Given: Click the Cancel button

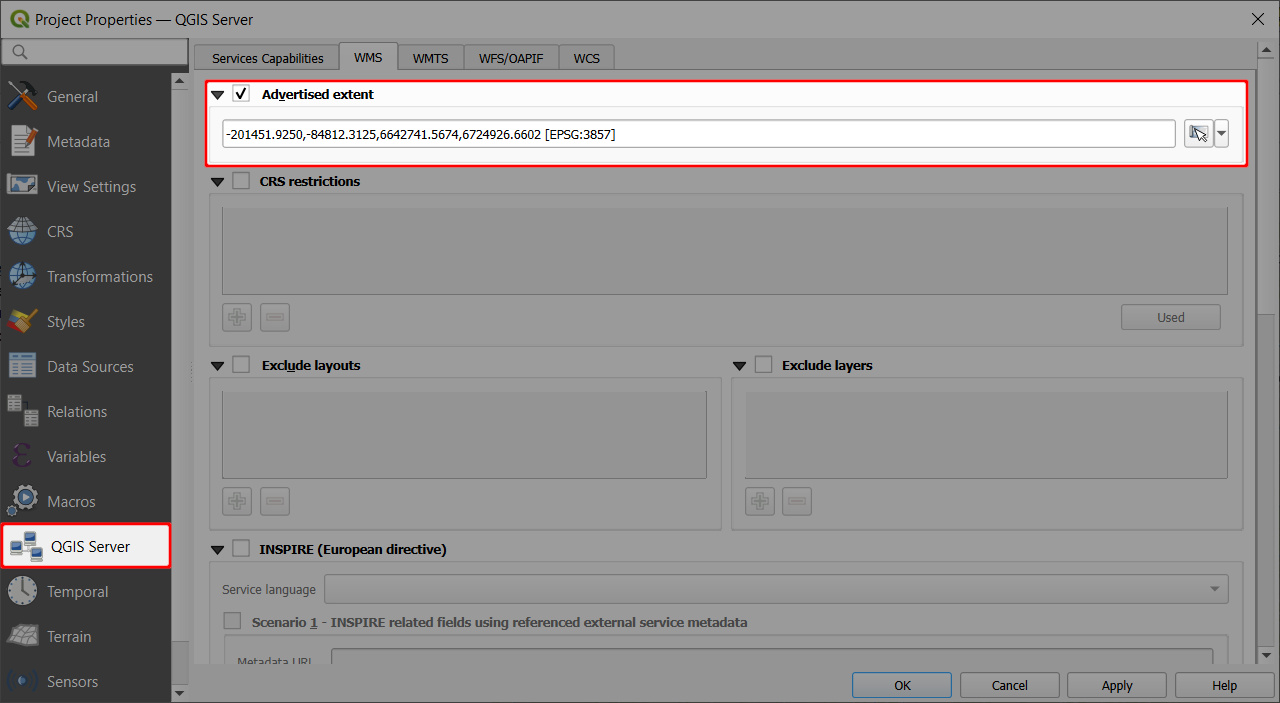Looking at the screenshot, I should [1010, 685].
